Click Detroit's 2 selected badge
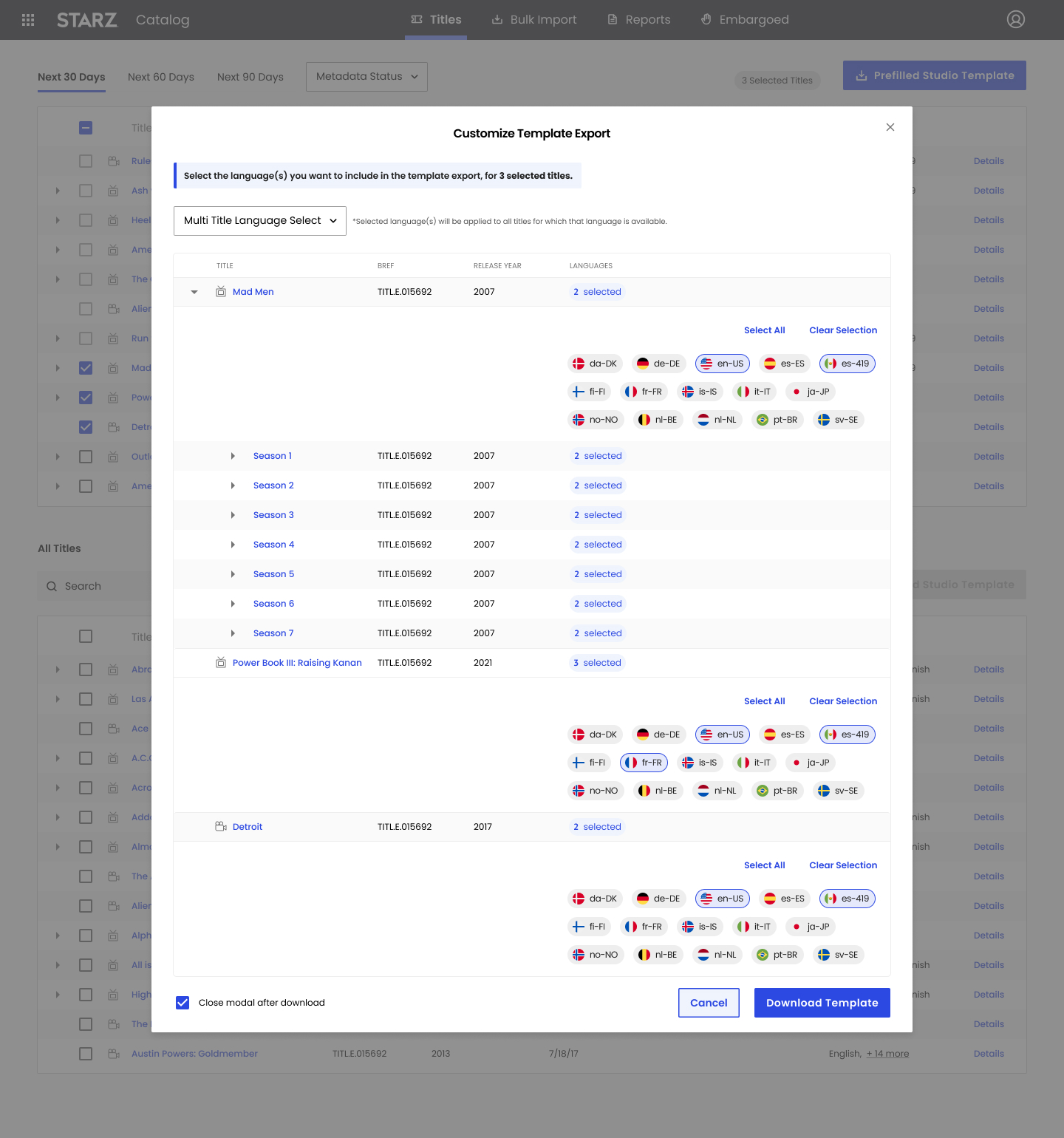This screenshot has height=1138, width=1064. 597,827
